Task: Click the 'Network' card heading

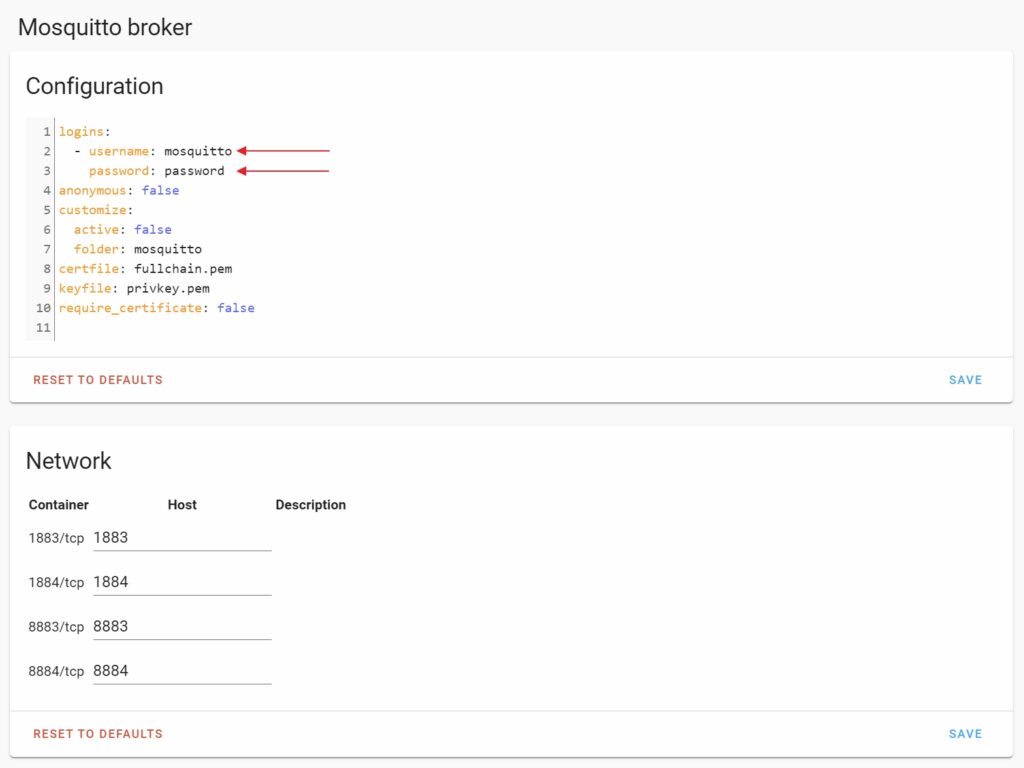Action: pos(69,461)
